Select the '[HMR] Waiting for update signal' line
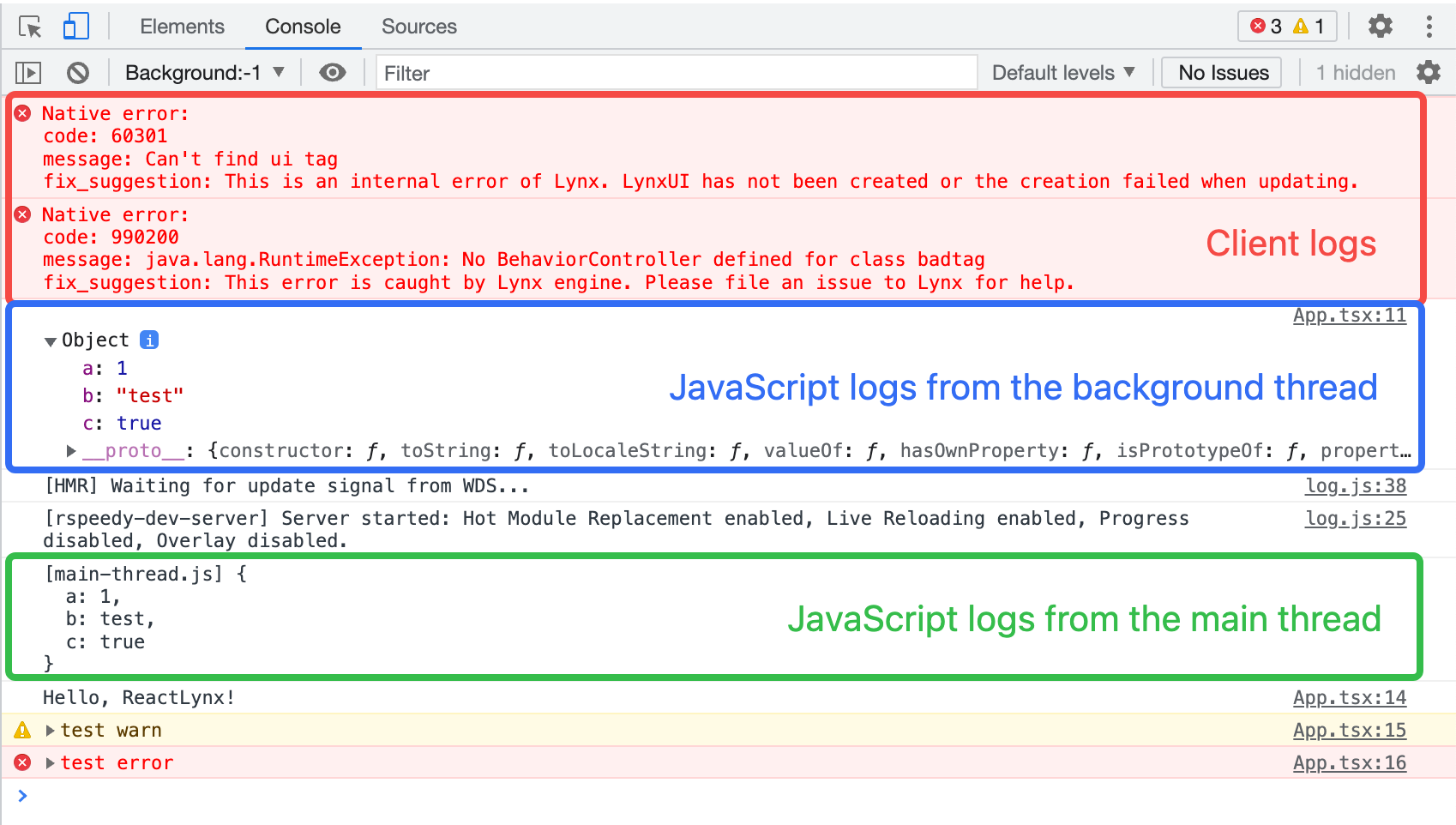The height and width of the screenshot is (825, 1456). click(286, 485)
